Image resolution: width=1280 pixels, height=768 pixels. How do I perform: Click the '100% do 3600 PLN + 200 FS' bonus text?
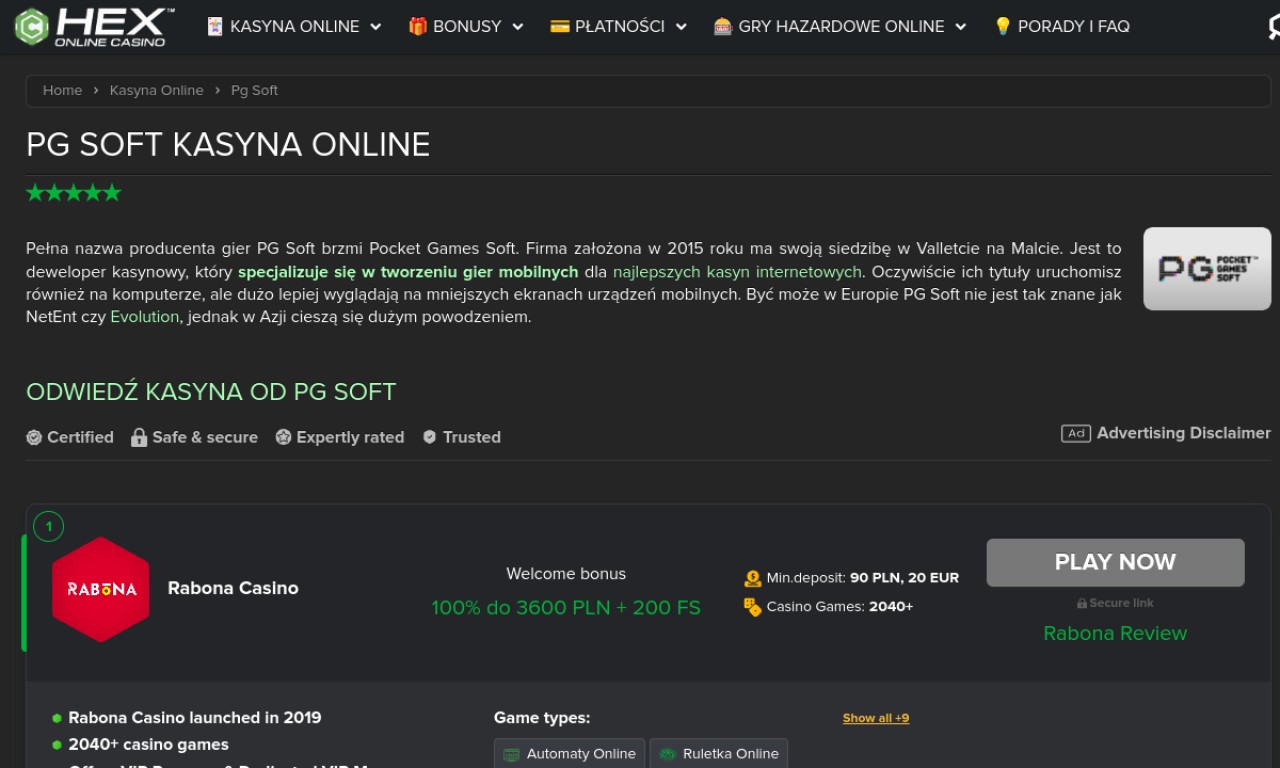click(566, 607)
